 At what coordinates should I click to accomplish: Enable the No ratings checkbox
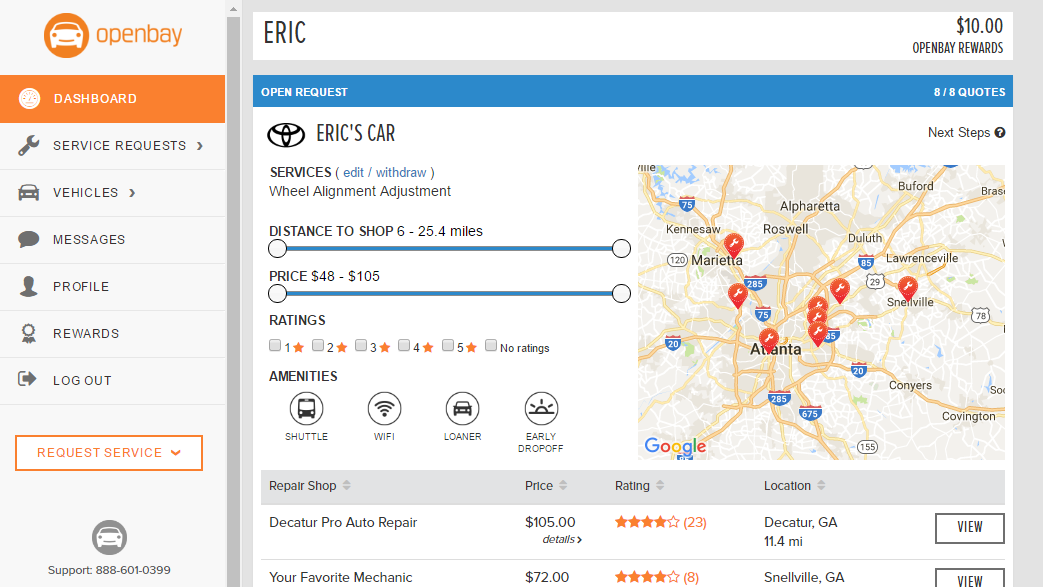click(x=491, y=345)
